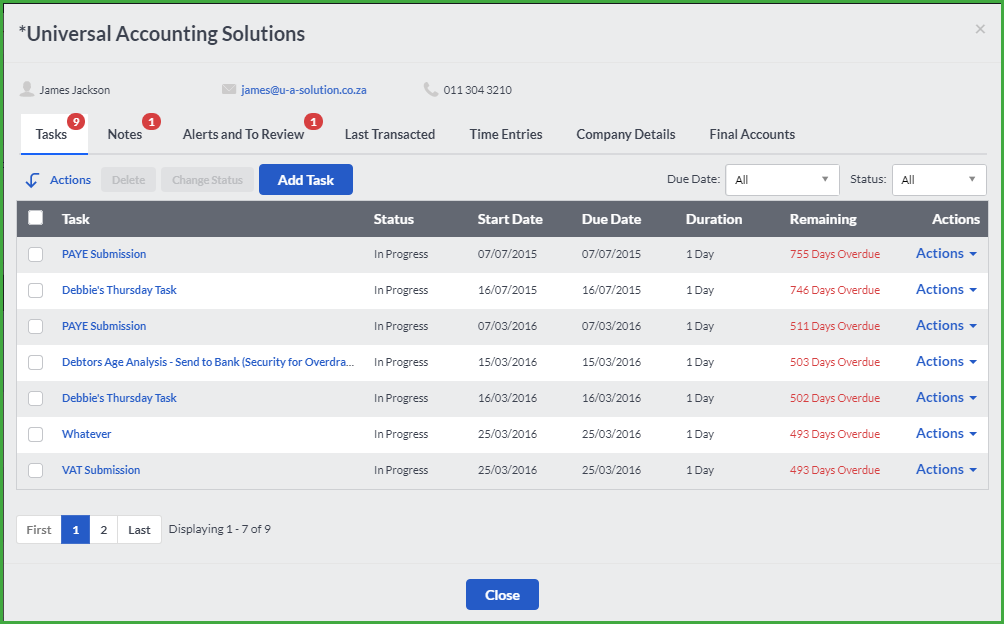1004x624 pixels.
Task: Click the red badge on Alerts and To Review
Action: [313, 122]
